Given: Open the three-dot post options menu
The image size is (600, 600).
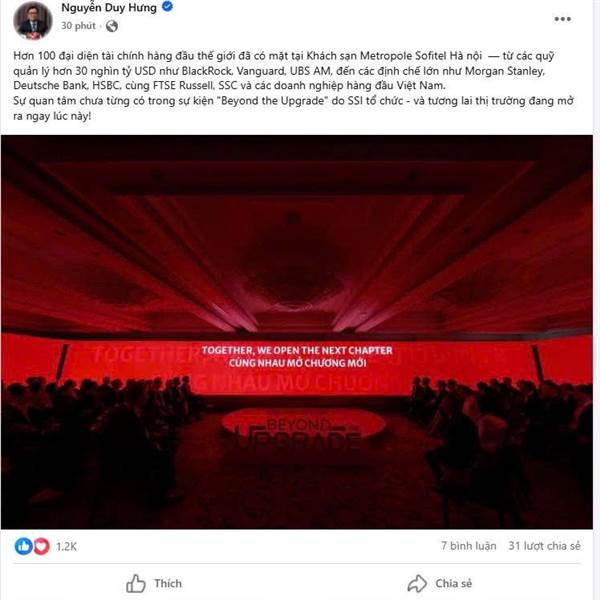Looking at the screenshot, I should (562, 19).
